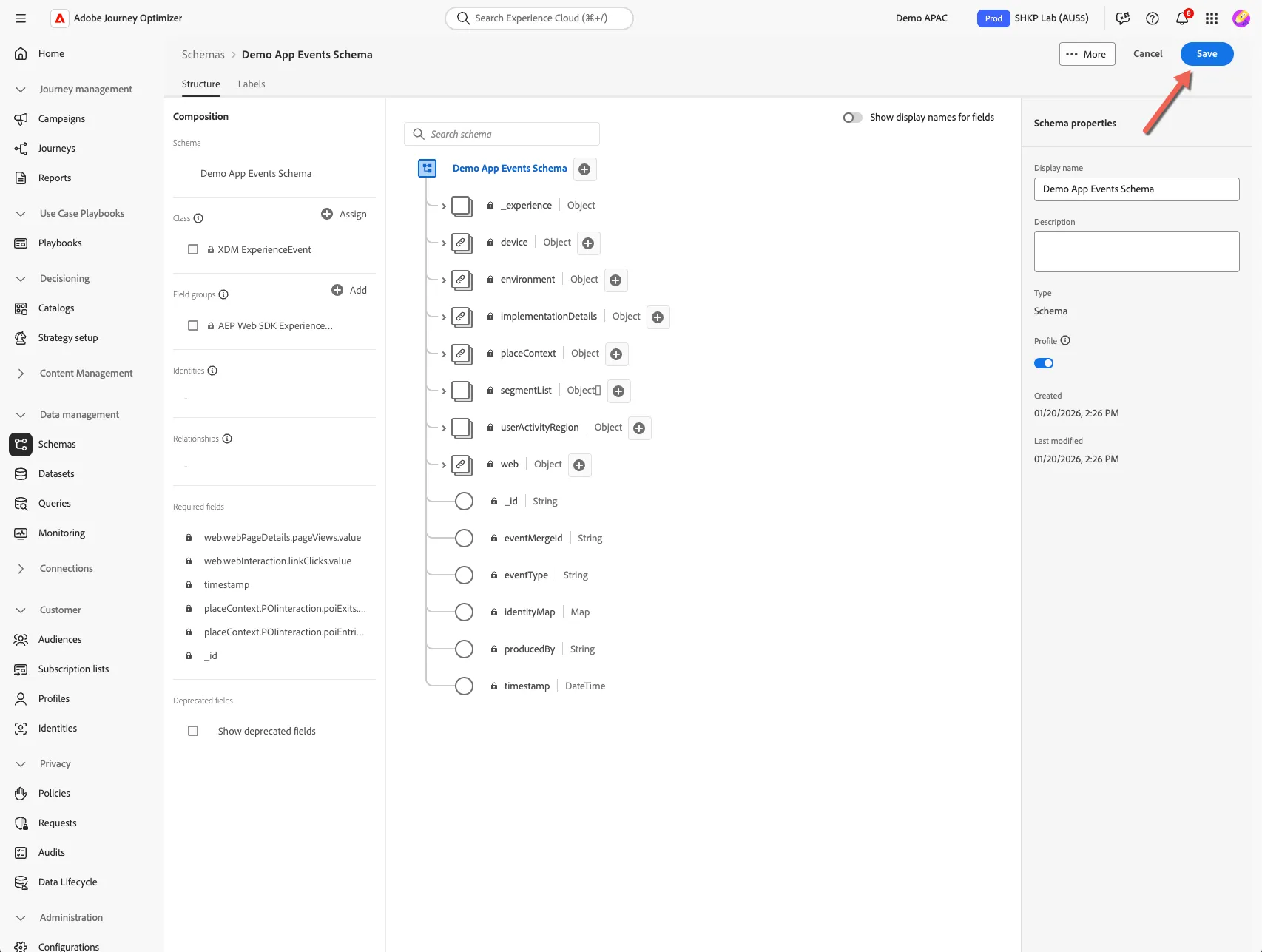
Task: Open the app switcher grid icon
Action: (1212, 18)
